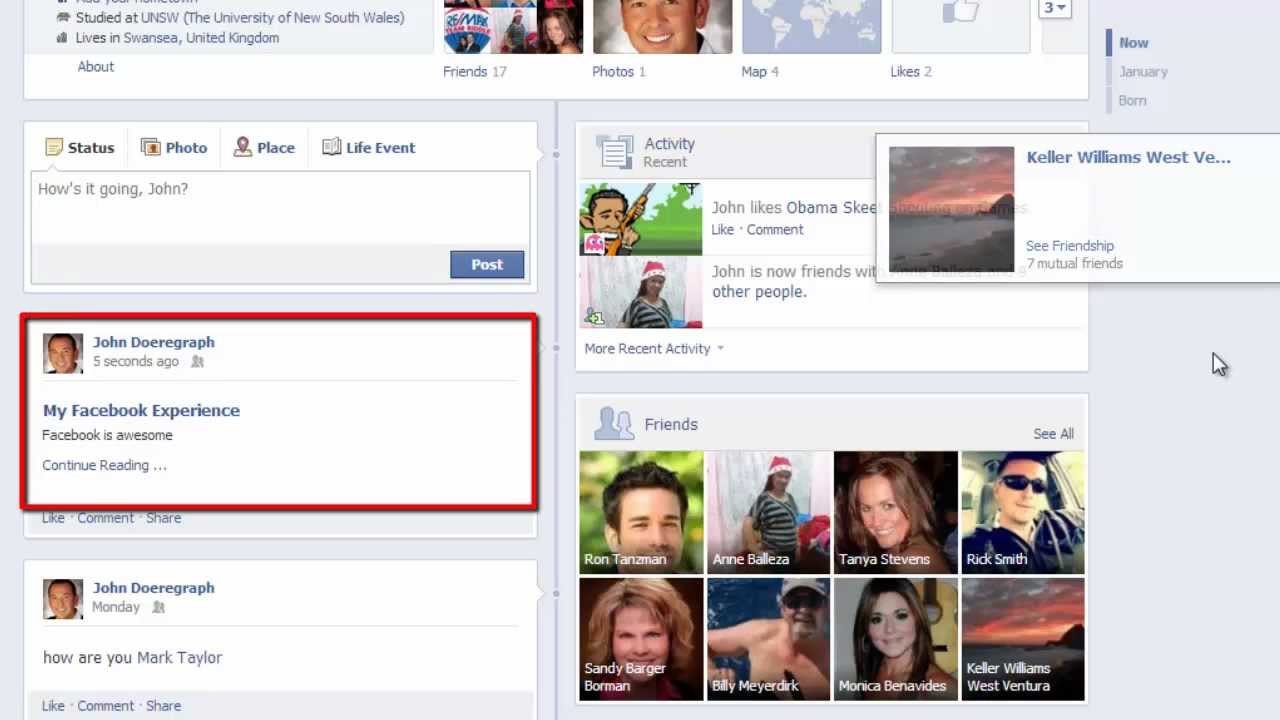
Task: Open Monica Benavides's friend tile
Action: coord(895,639)
